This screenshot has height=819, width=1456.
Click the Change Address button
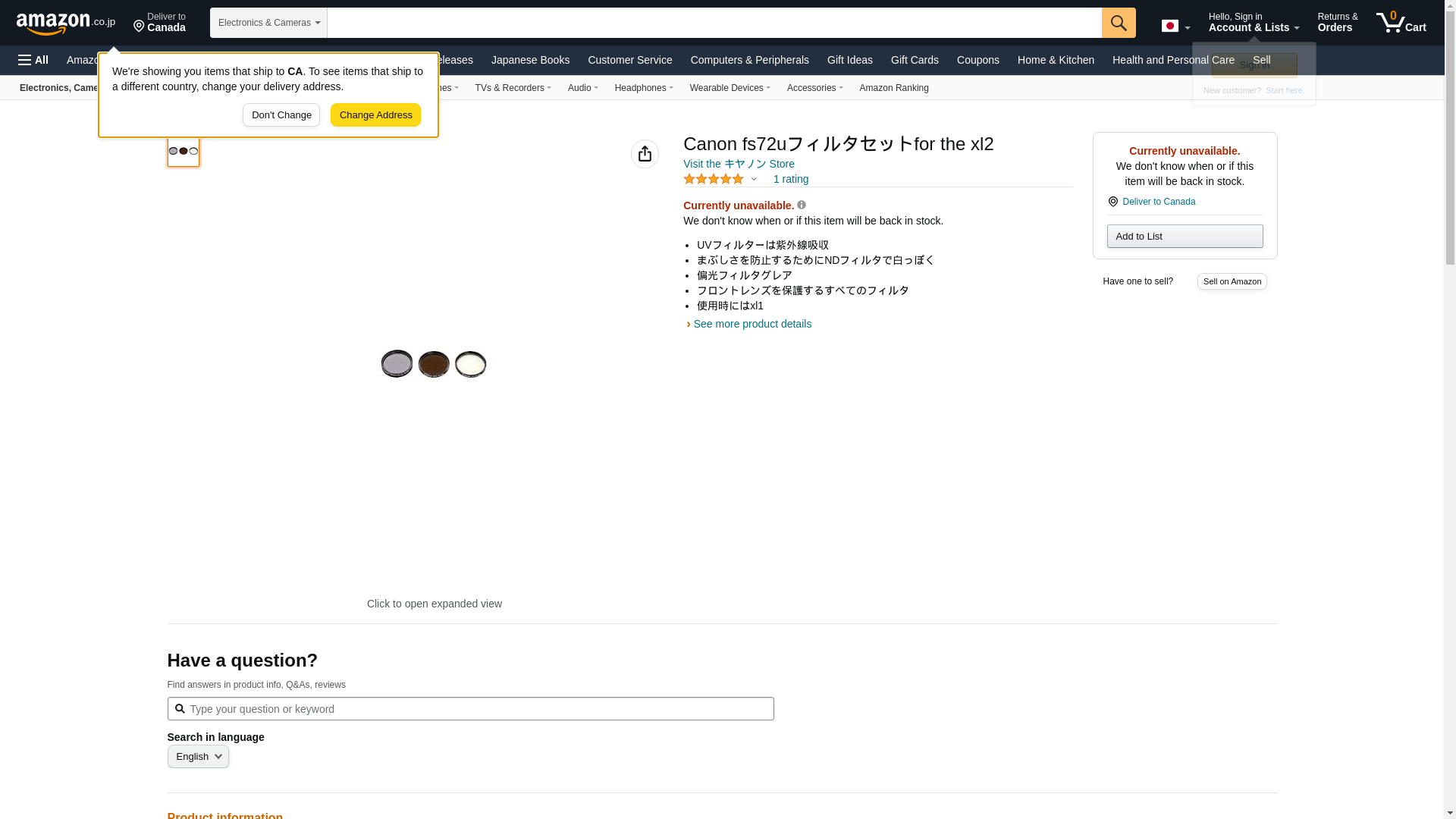click(375, 115)
